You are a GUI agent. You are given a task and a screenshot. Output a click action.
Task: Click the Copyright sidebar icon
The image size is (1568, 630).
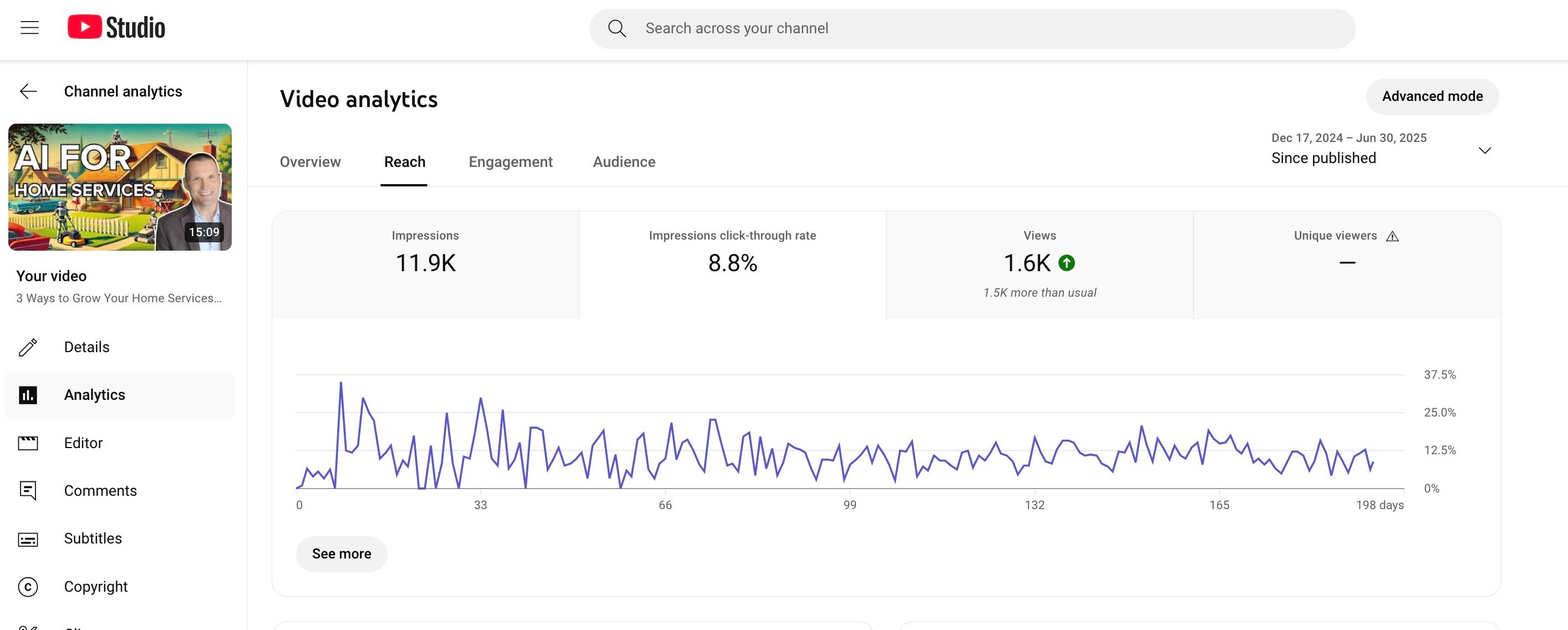[27, 587]
